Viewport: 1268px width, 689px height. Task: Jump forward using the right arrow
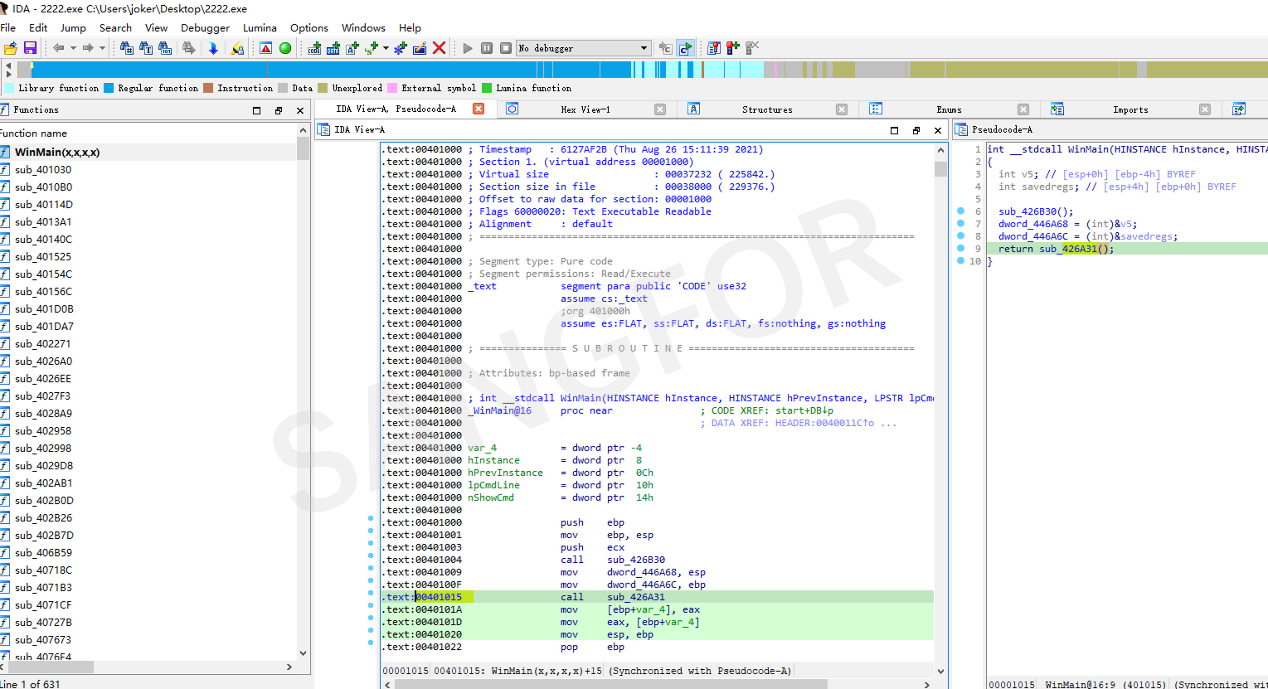pyautogui.click(x=88, y=48)
